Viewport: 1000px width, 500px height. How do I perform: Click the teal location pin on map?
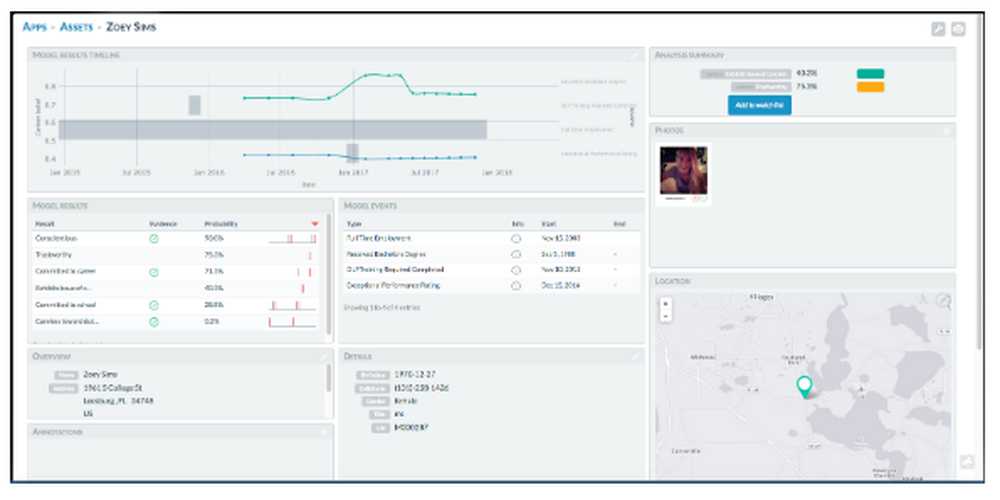pyautogui.click(x=805, y=387)
